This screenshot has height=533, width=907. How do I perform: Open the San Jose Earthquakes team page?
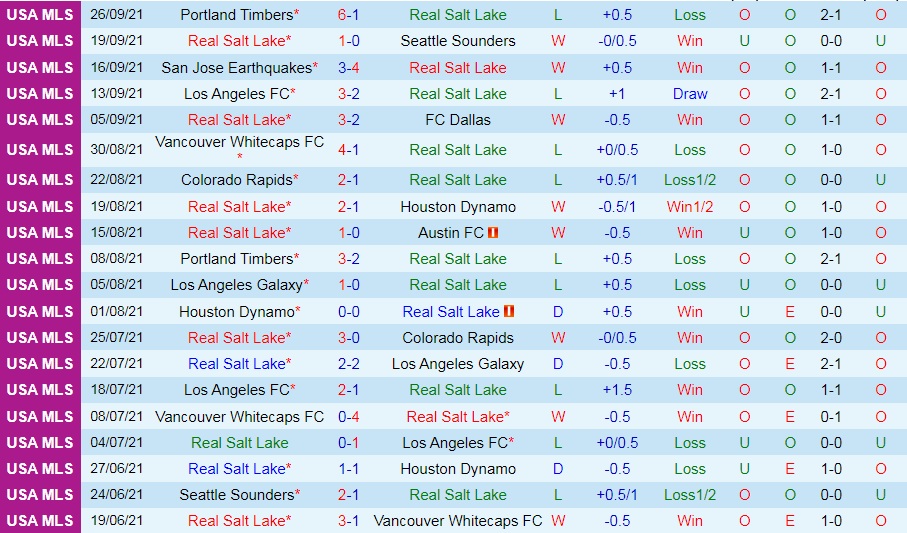[236, 67]
